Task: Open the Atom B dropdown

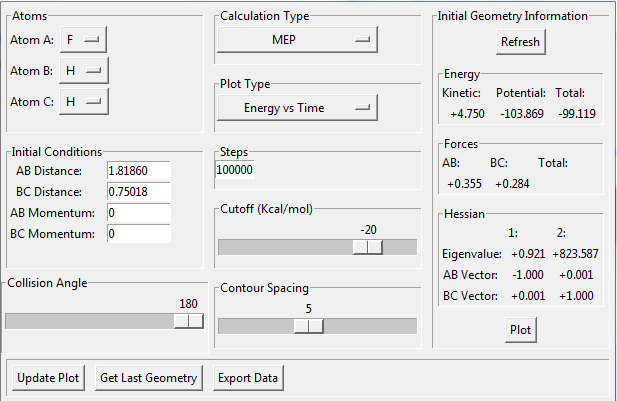Action: 83,70
